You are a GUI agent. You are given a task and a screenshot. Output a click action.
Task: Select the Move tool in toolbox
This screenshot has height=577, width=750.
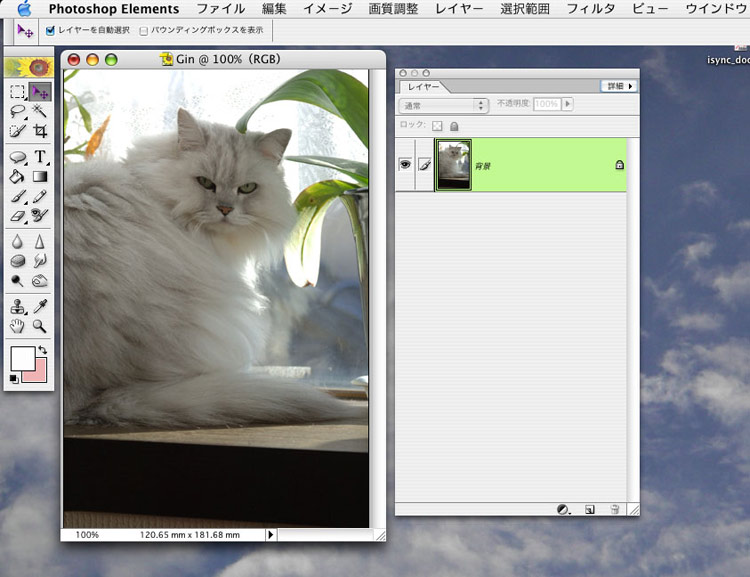tap(40, 92)
